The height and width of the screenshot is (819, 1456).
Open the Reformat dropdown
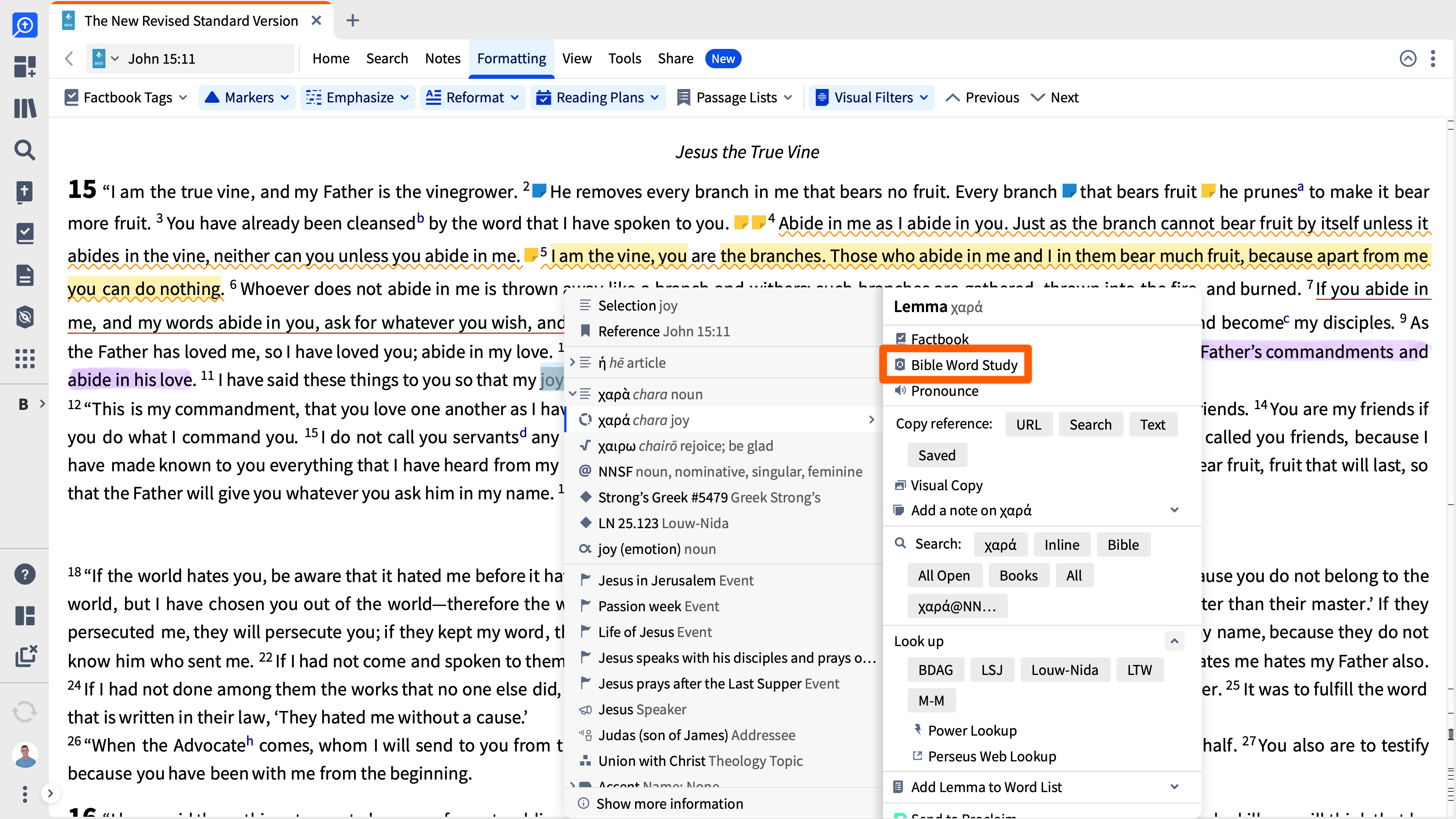coord(472,98)
